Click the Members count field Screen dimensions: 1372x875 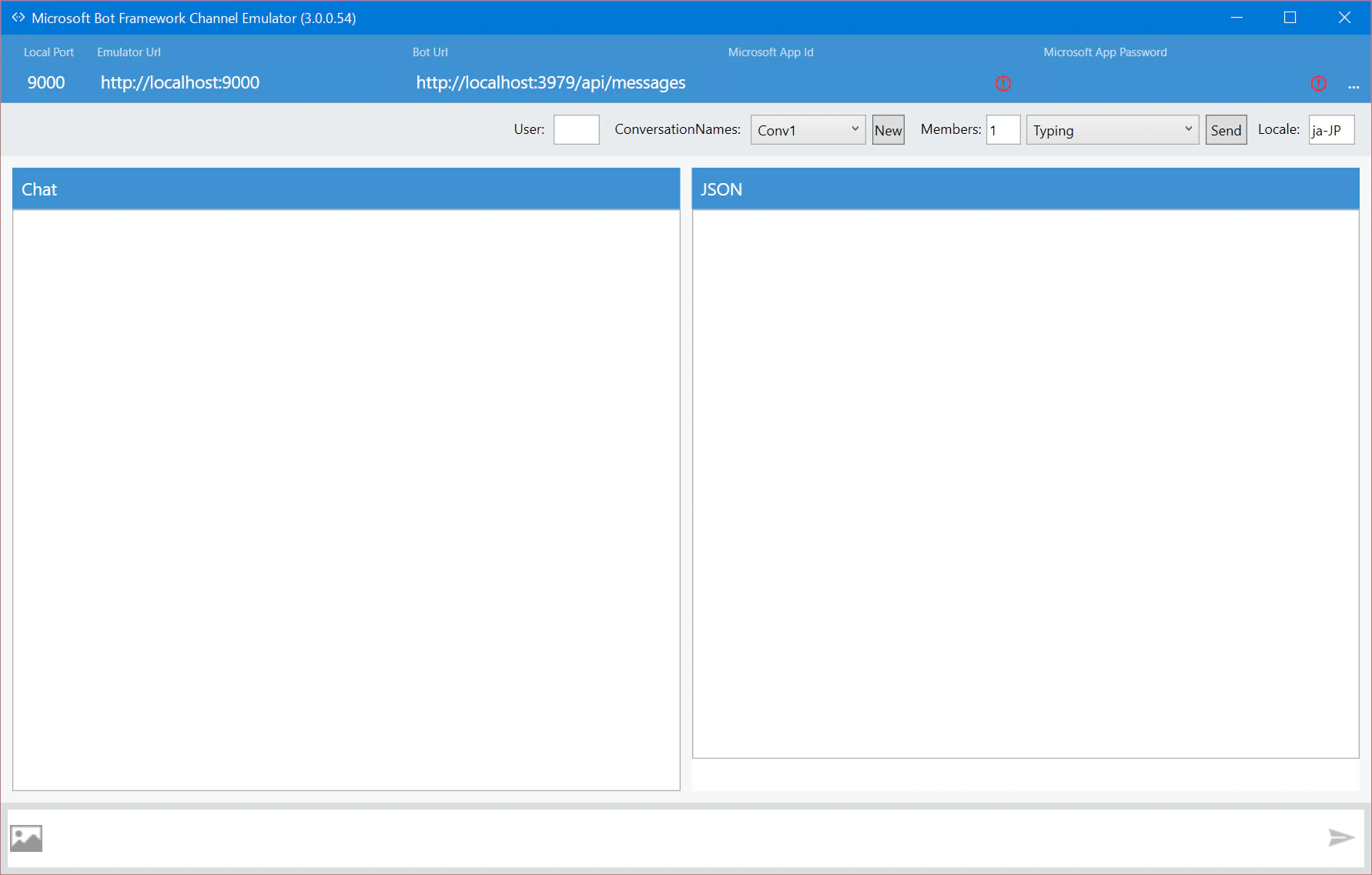pyautogui.click(x=1004, y=130)
